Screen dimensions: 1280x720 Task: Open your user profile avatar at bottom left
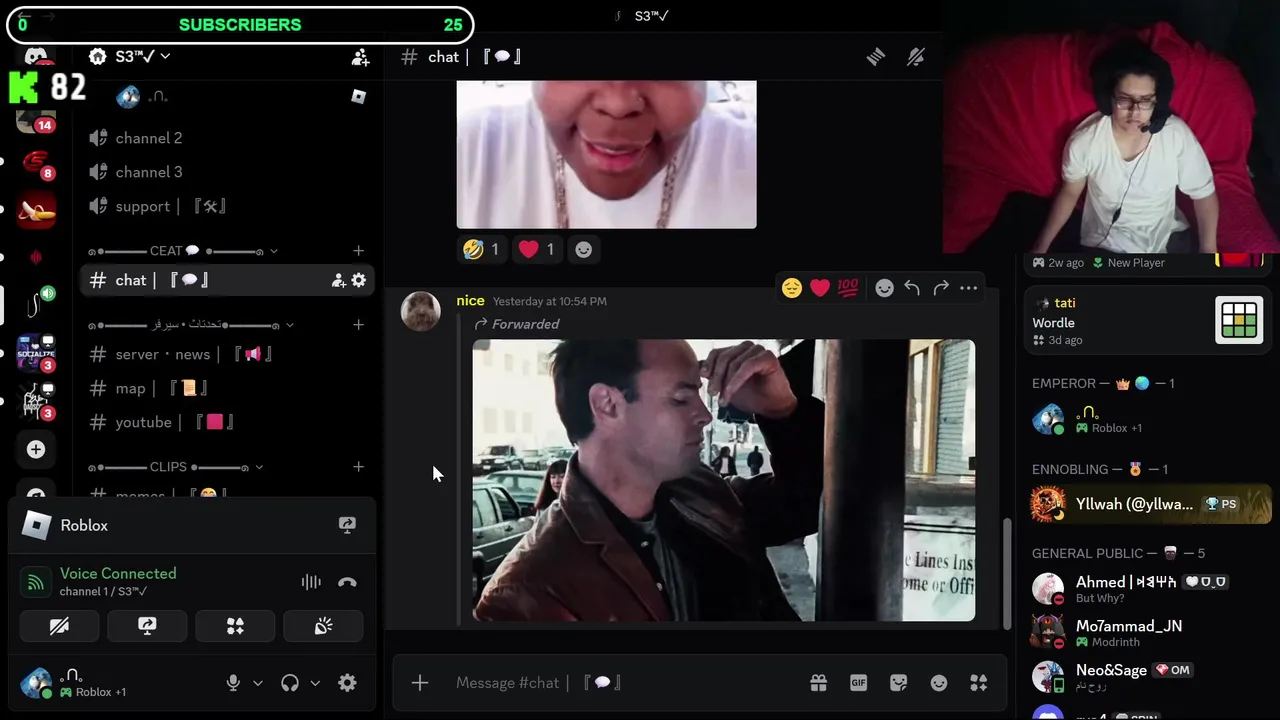point(37,683)
